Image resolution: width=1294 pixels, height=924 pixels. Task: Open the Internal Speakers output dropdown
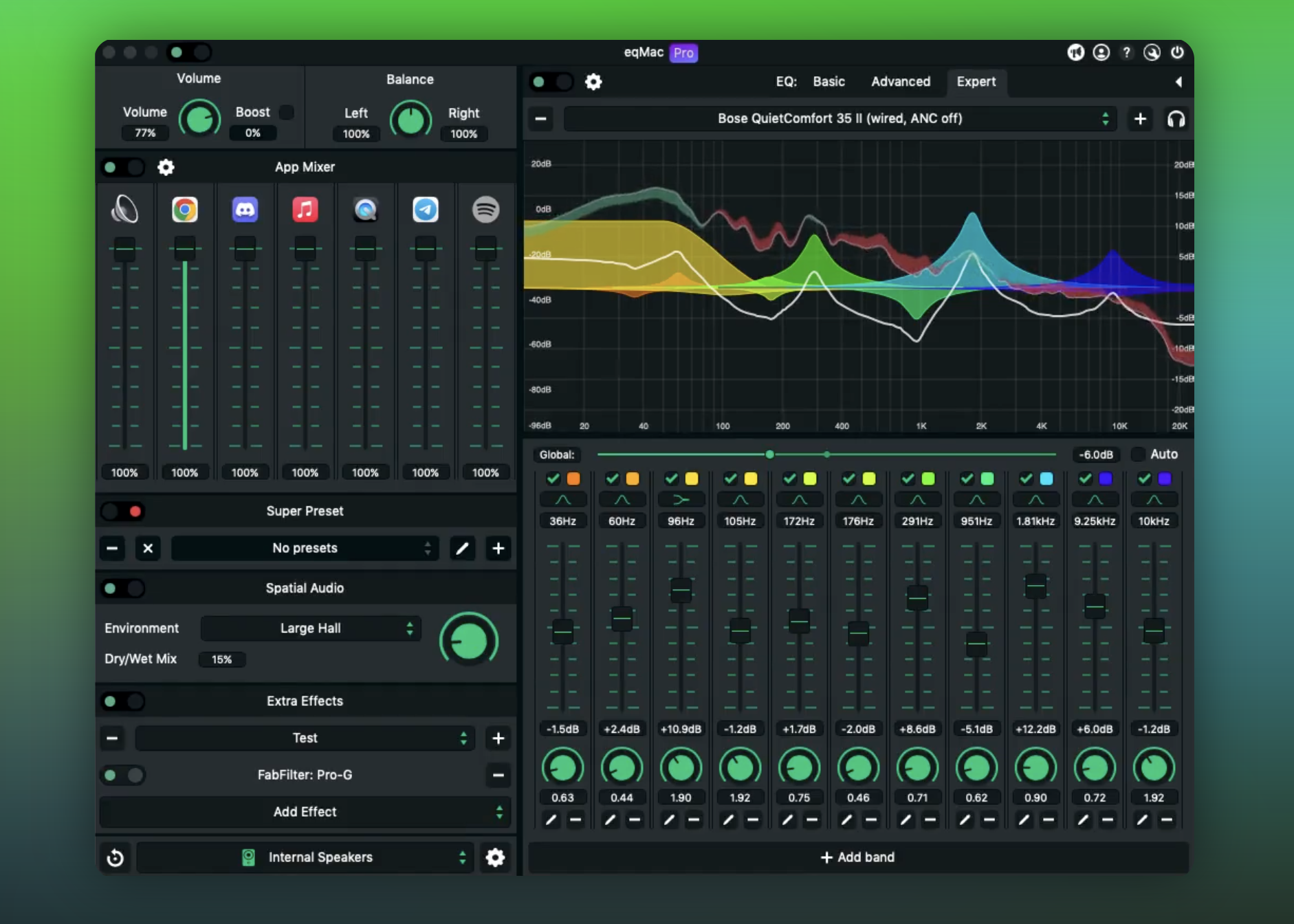(305, 857)
